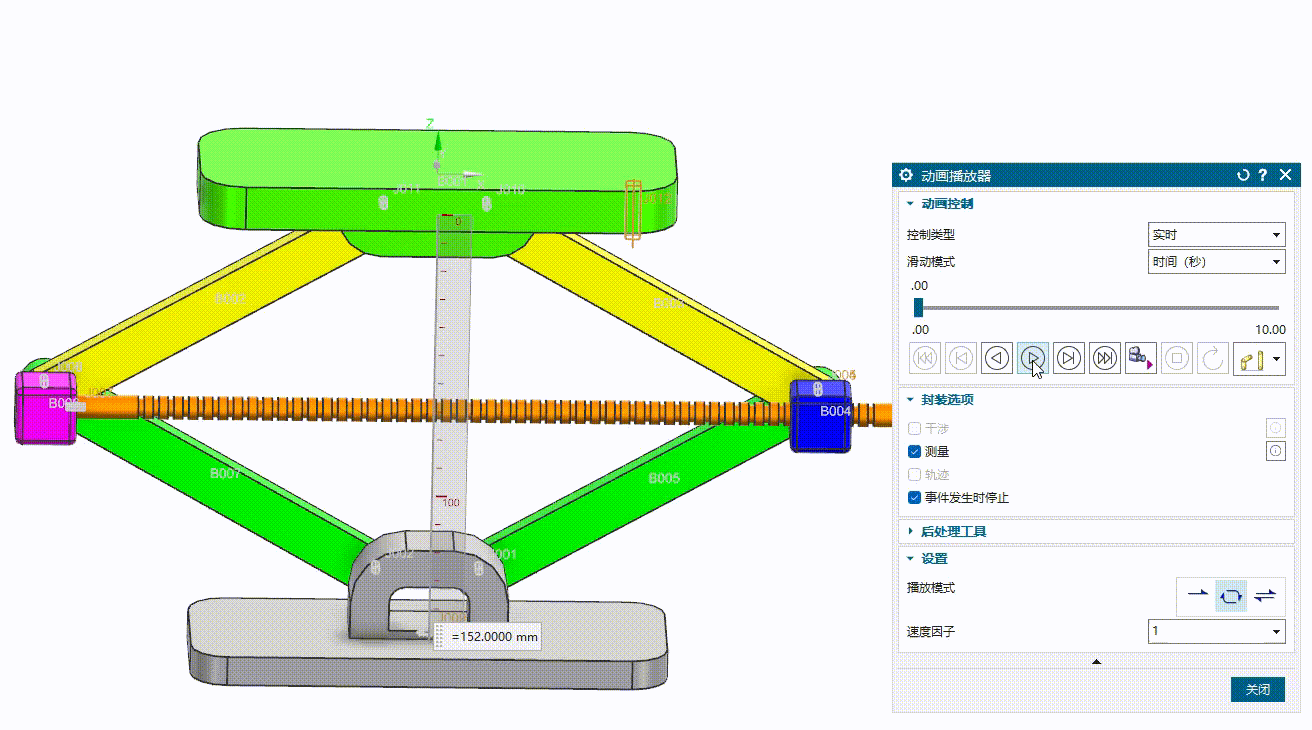Open measurement info button beside 测量
This screenshot has height=730, width=1312.
[x=1275, y=452]
